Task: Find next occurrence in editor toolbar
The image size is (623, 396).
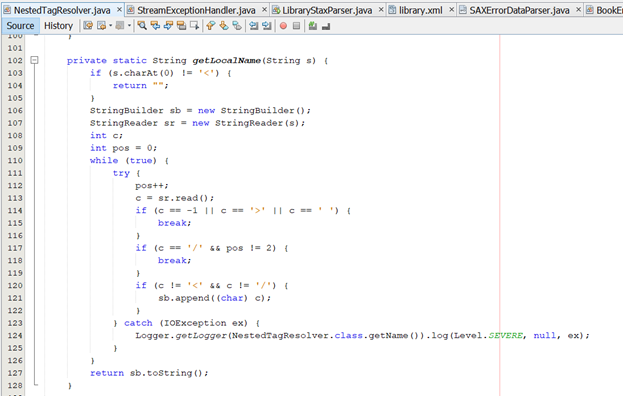Action: (x=168, y=26)
